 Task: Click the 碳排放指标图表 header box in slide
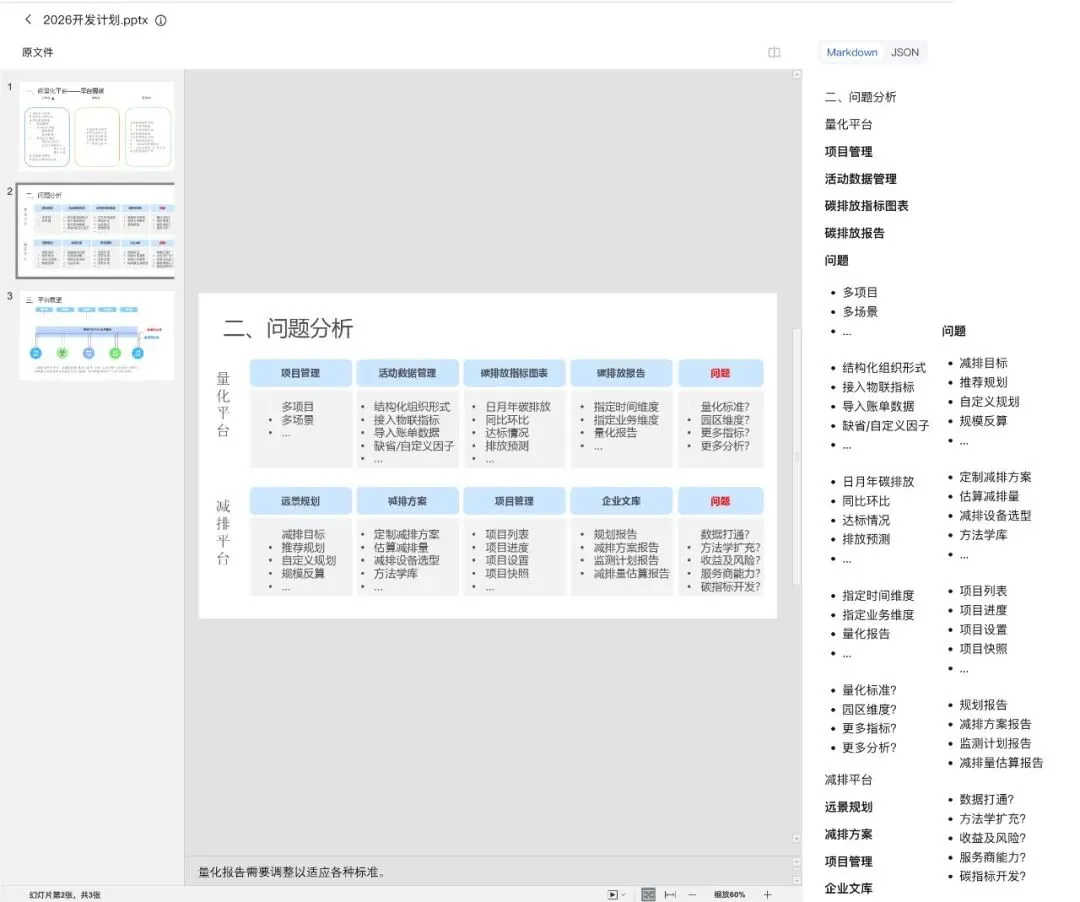514,373
